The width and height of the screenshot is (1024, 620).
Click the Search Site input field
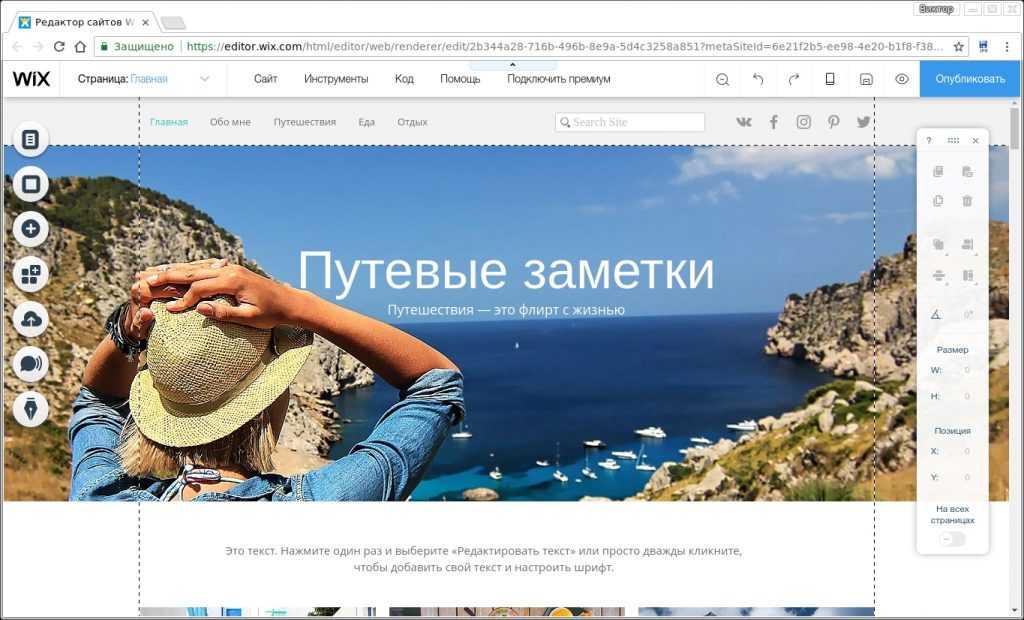click(x=630, y=122)
